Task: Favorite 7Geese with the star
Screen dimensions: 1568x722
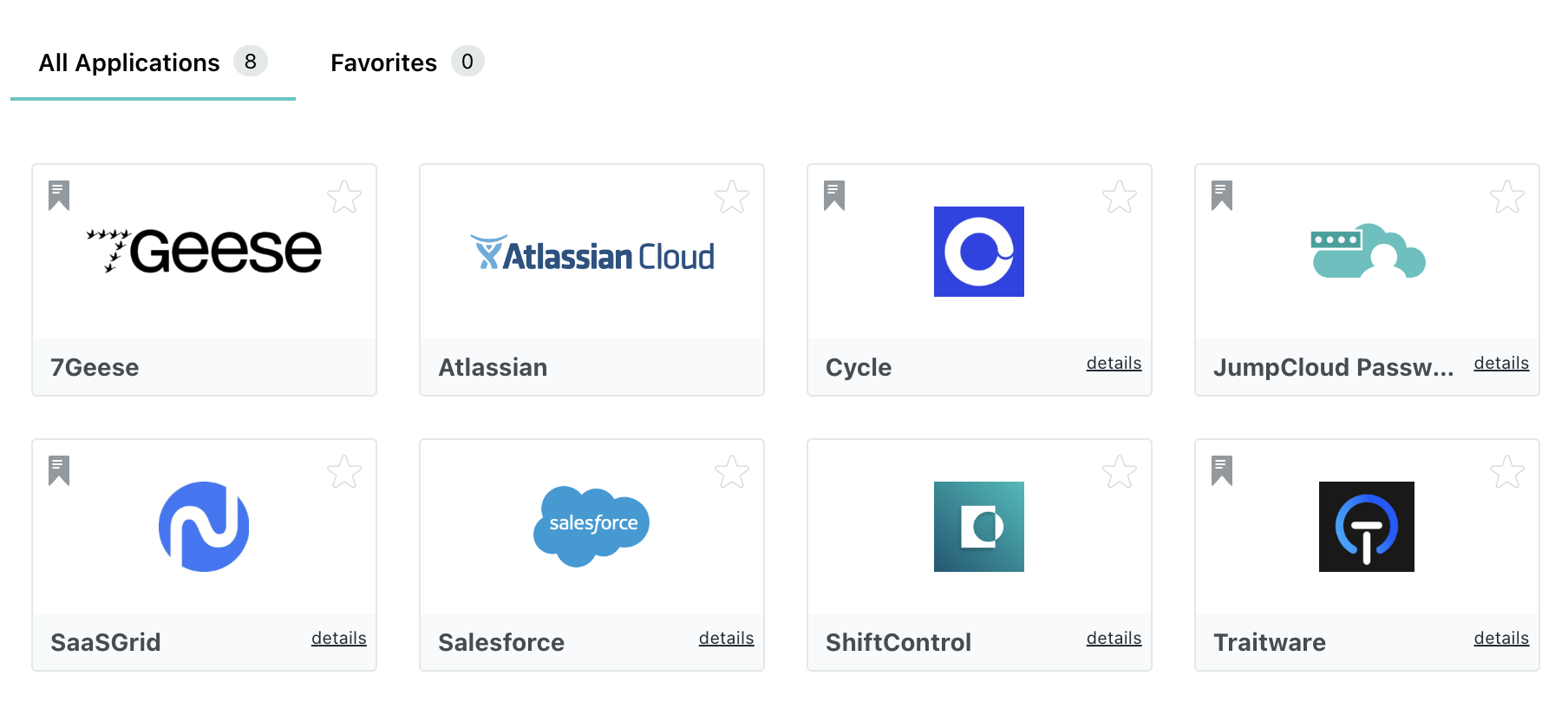Action: (344, 197)
